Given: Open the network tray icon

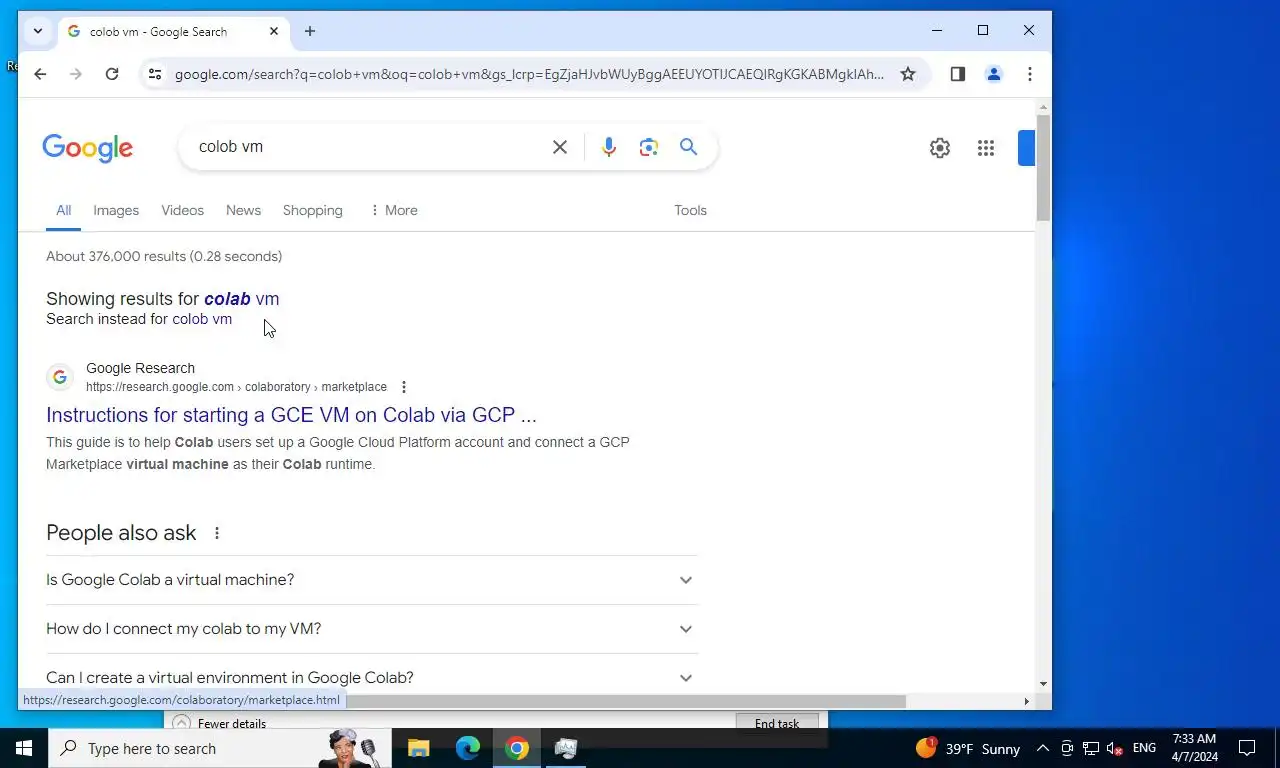Looking at the screenshot, I should pos(1091,748).
